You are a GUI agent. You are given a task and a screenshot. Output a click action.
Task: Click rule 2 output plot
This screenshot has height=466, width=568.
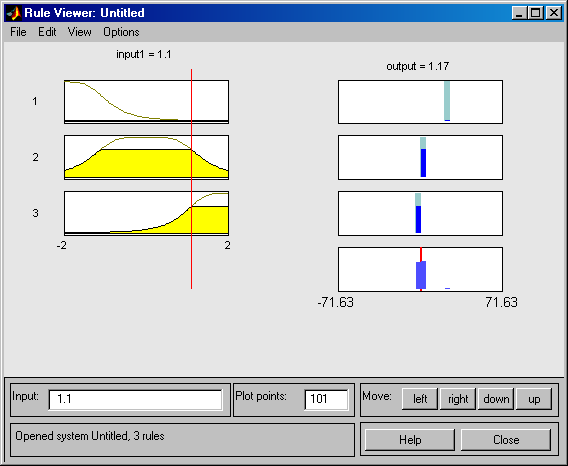point(421,157)
